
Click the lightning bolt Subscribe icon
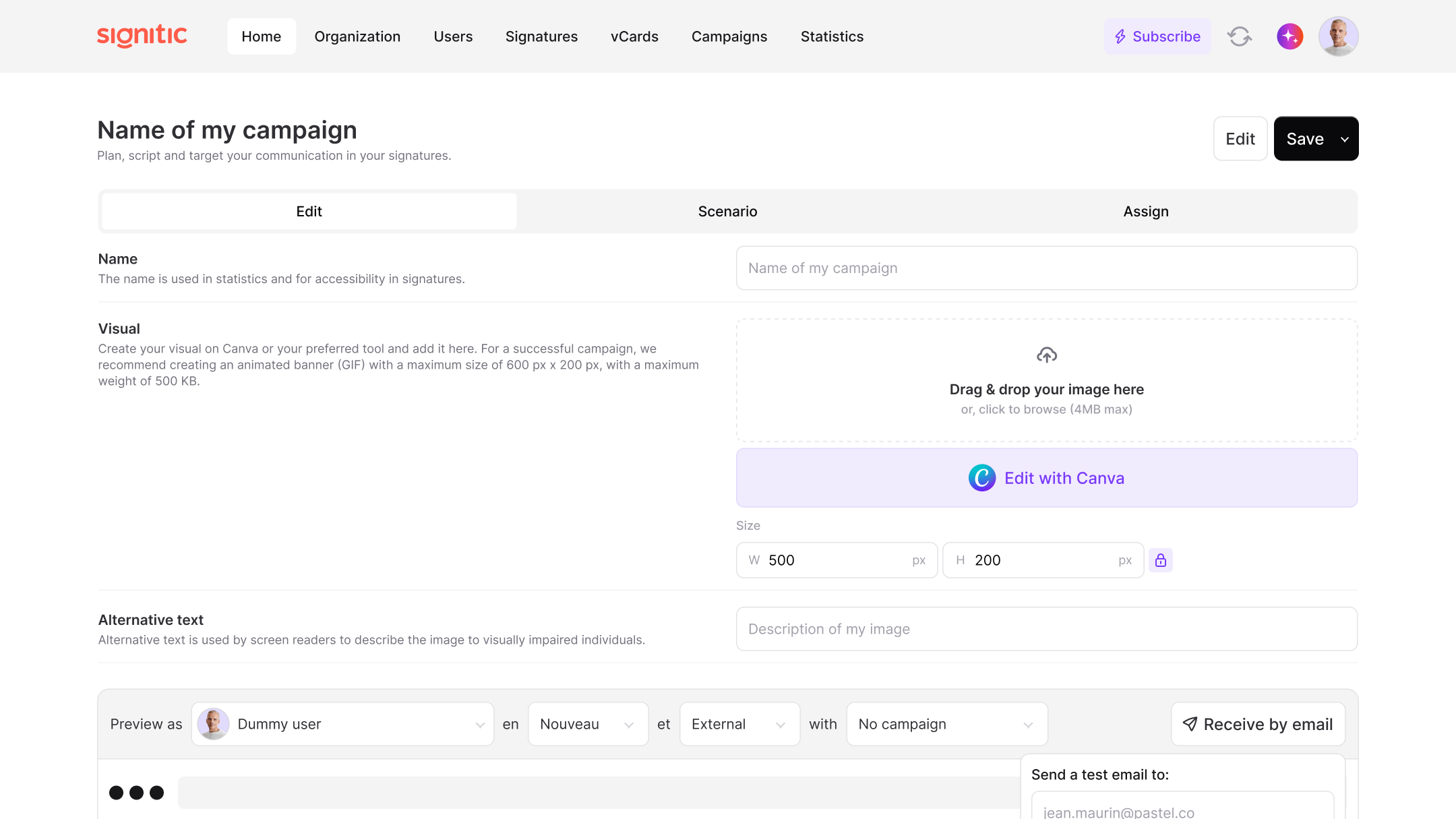tap(1120, 36)
